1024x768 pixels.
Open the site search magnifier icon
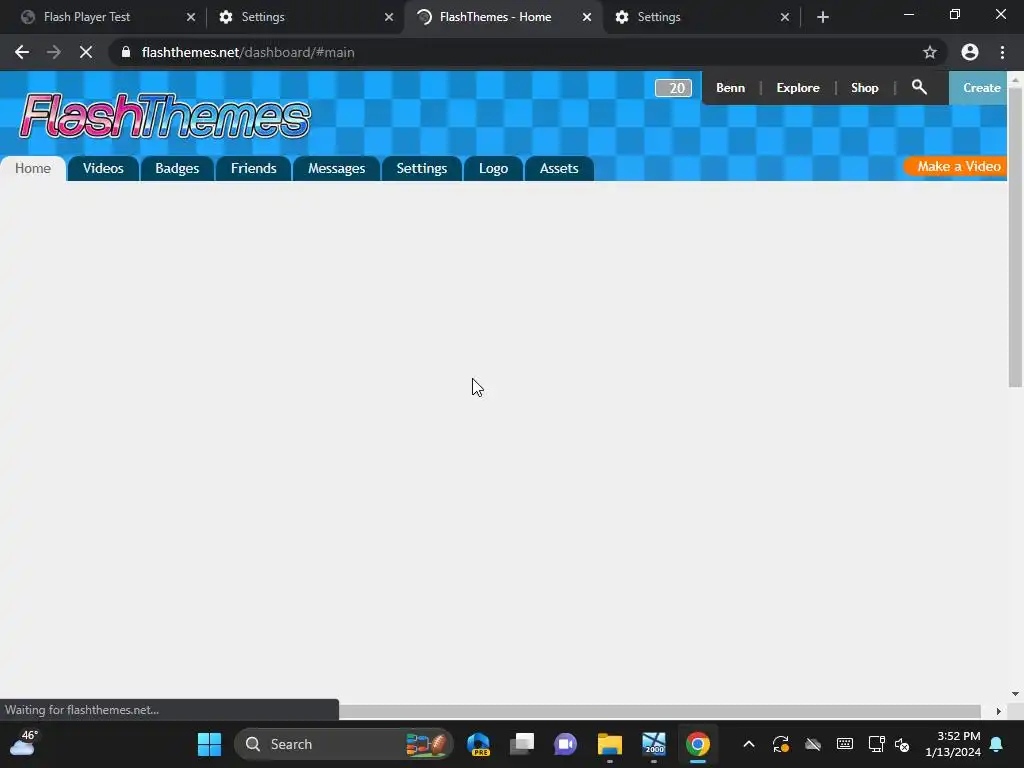[x=919, y=87]
